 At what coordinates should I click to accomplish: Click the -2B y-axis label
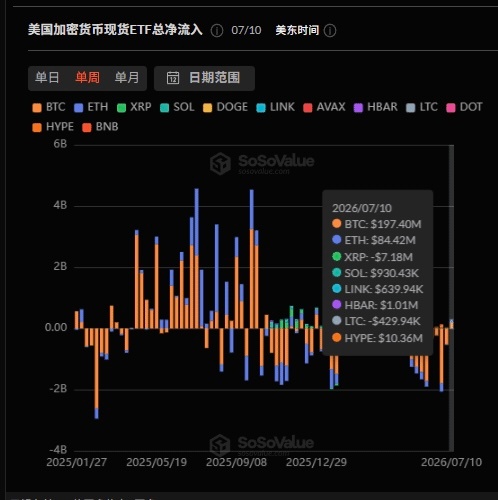point(59,389)
